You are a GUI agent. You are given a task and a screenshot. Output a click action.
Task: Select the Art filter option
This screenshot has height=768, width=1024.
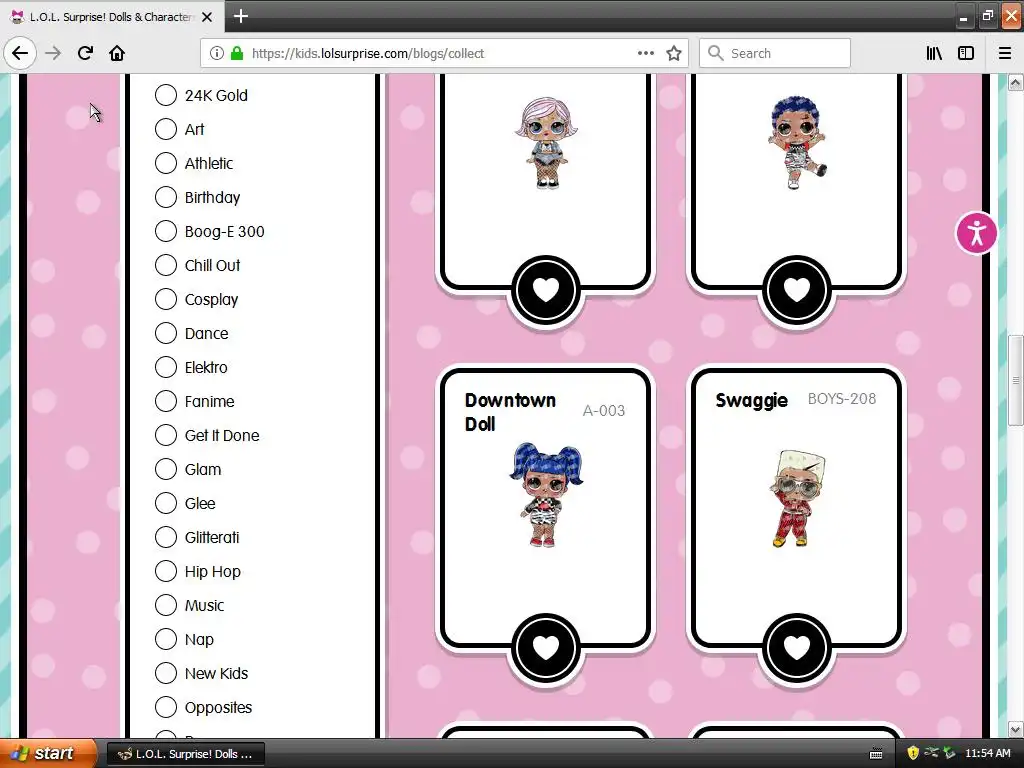point(180,129)
